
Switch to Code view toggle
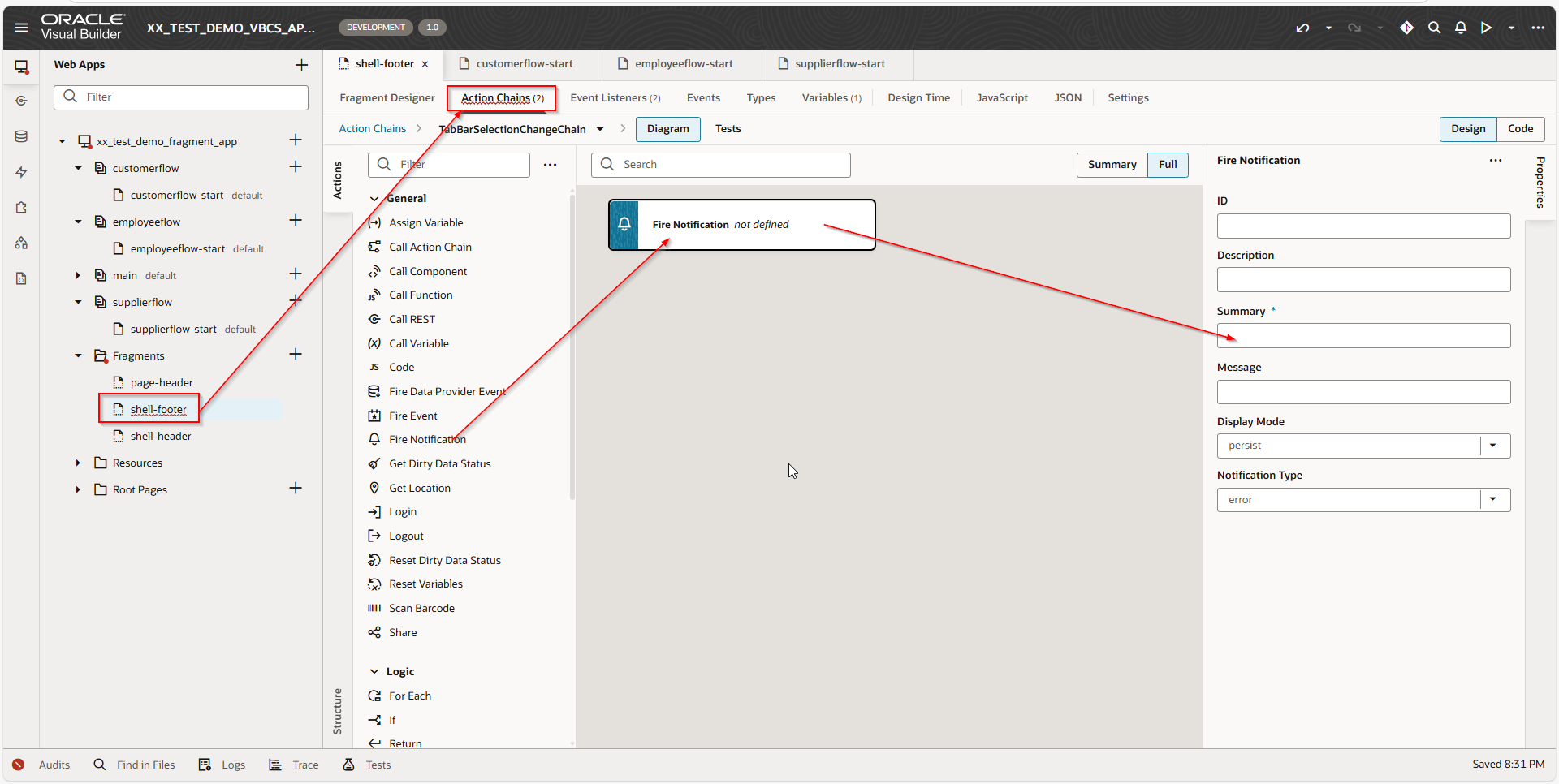click(1520, 129)
